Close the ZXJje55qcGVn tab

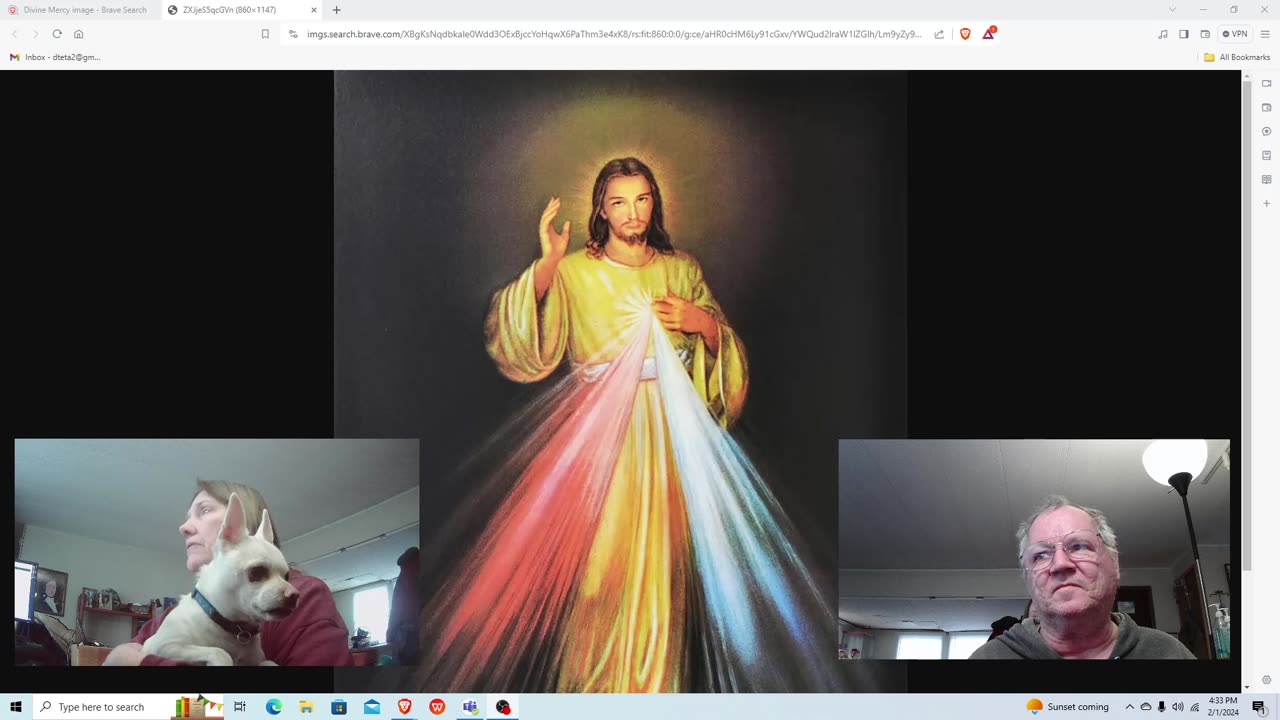click(313, 10)
